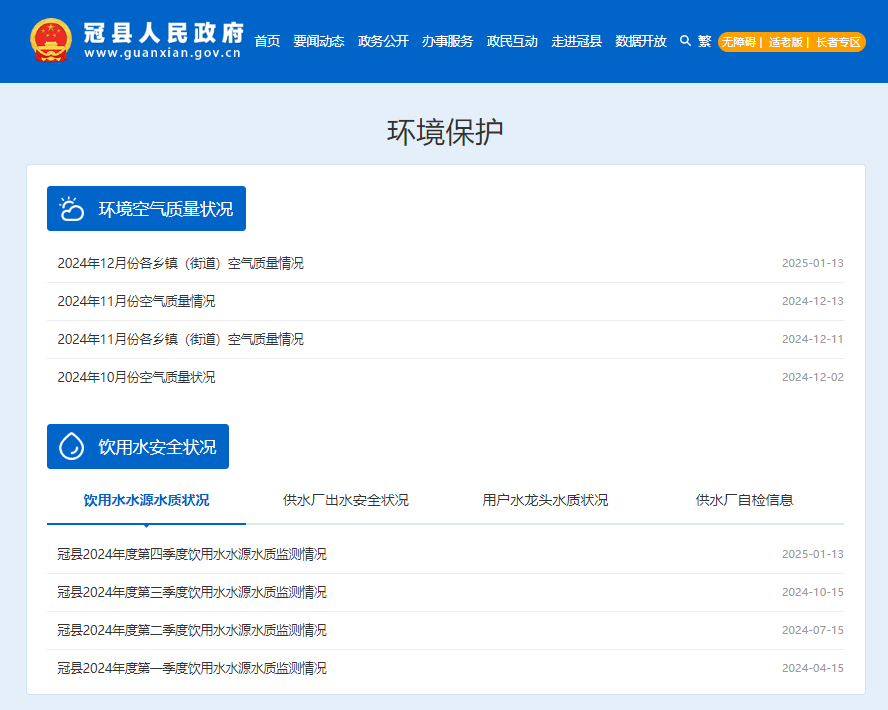The height and width of the screenshot is (710, 888).
Task: Open 要闻动态 navigation menu
Action: 319,41
